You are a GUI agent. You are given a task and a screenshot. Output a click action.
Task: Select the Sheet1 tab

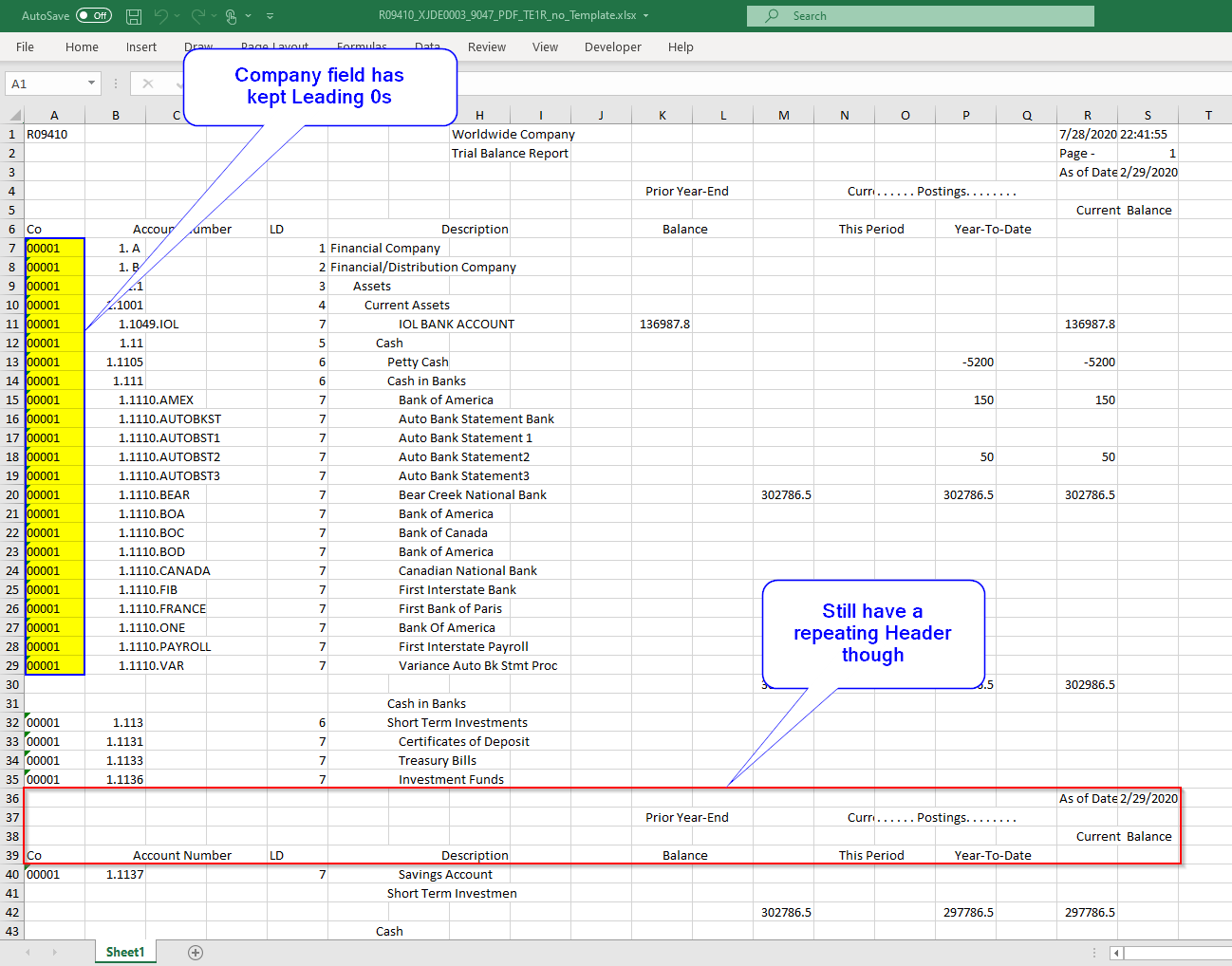coord(124,952)
